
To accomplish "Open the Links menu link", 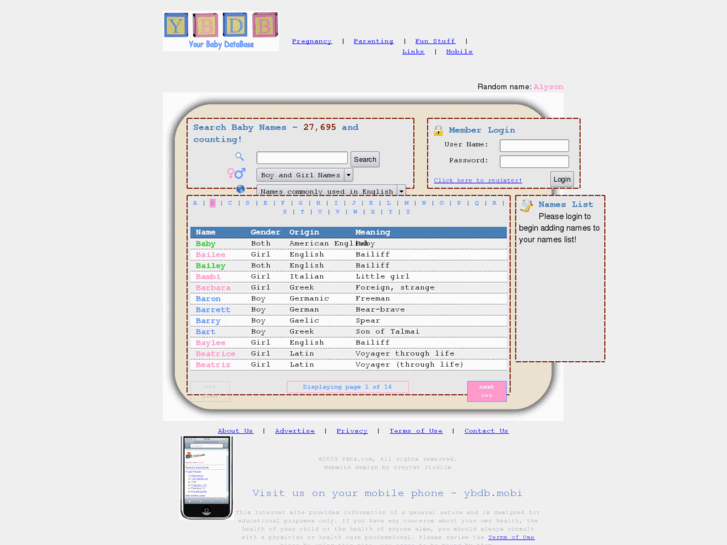I will [x=413, y=51].
